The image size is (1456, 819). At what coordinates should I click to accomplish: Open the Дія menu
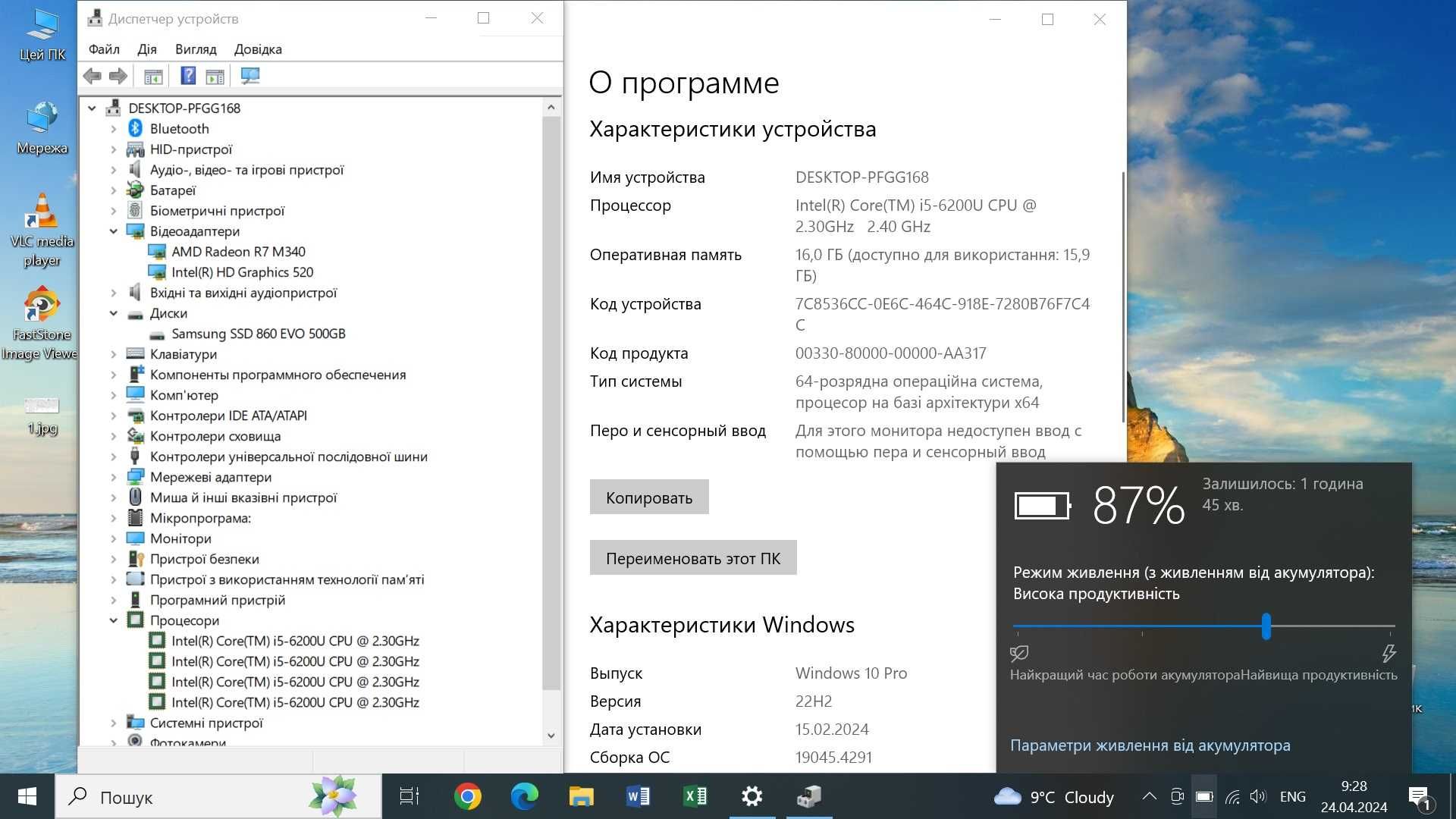147,49
